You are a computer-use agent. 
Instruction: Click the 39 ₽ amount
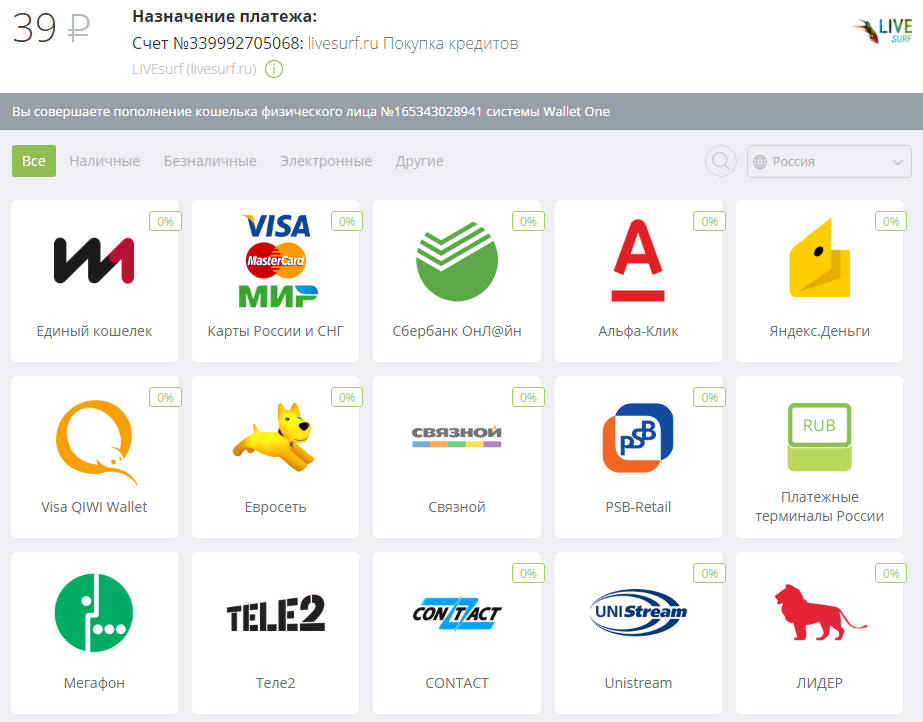[51, 28]
